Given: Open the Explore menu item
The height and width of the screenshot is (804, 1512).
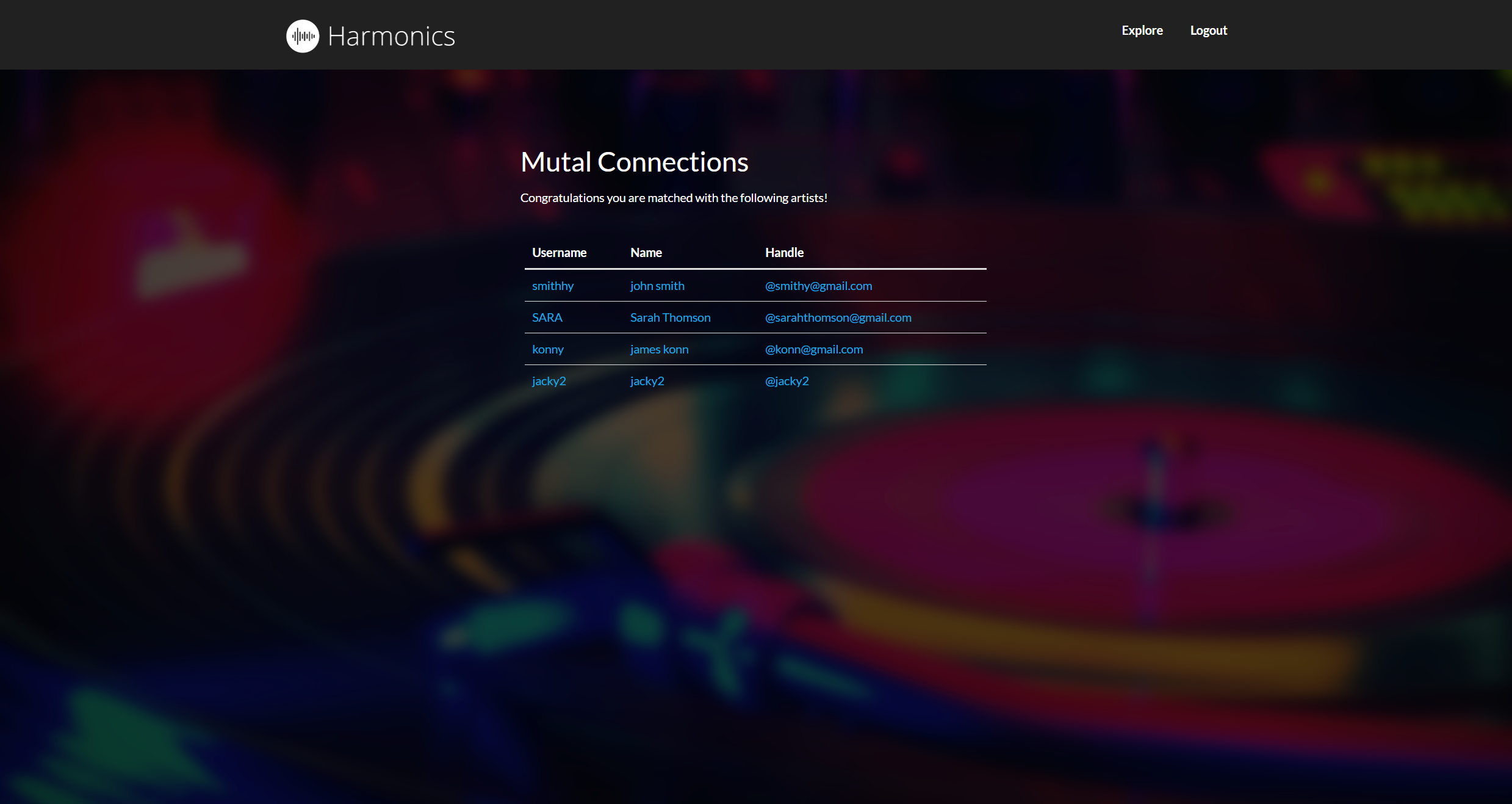Looking at the screenshot, I should [x=1142, y=31].
